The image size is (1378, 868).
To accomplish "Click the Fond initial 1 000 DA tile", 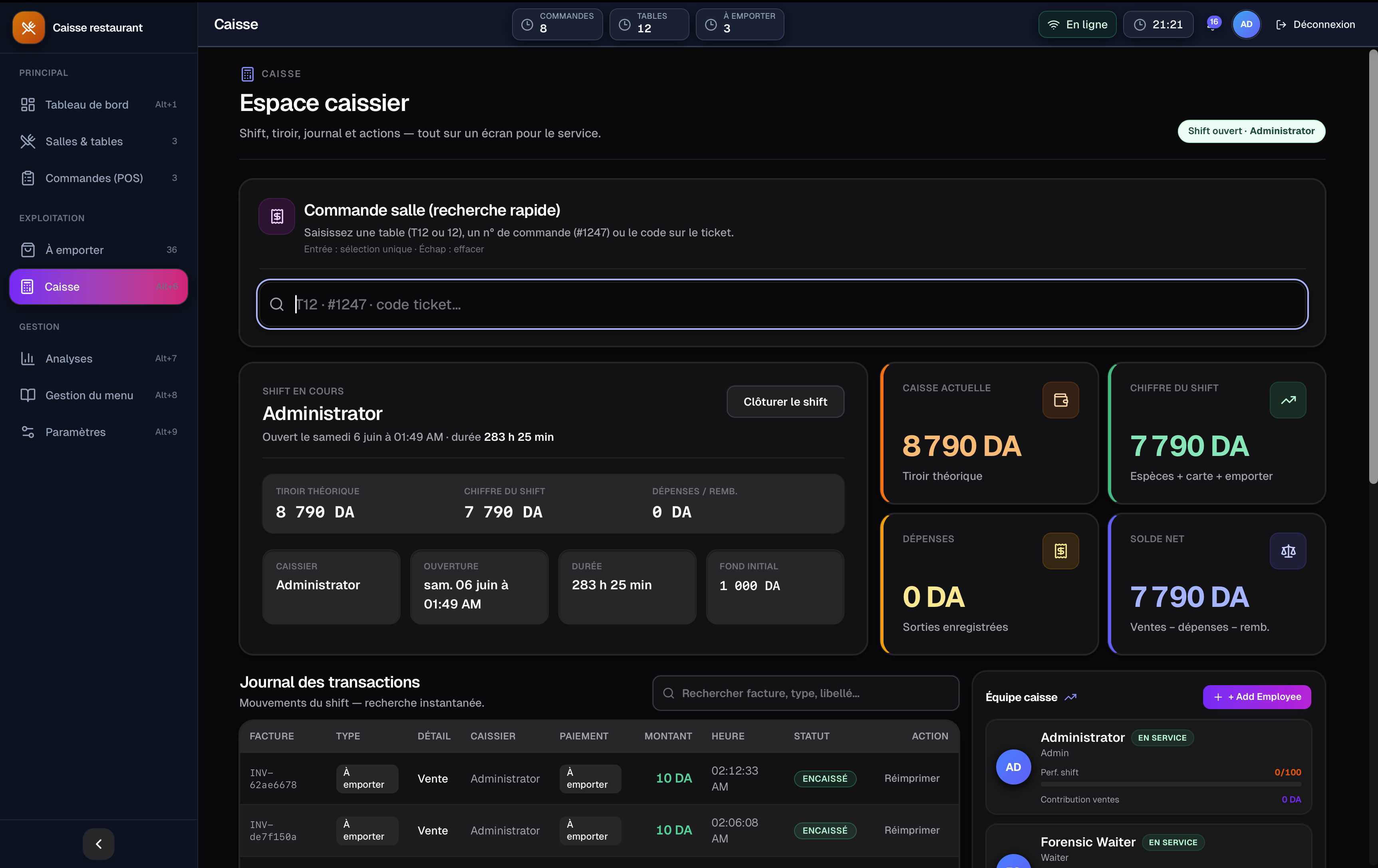I will (x=775, y=587).
